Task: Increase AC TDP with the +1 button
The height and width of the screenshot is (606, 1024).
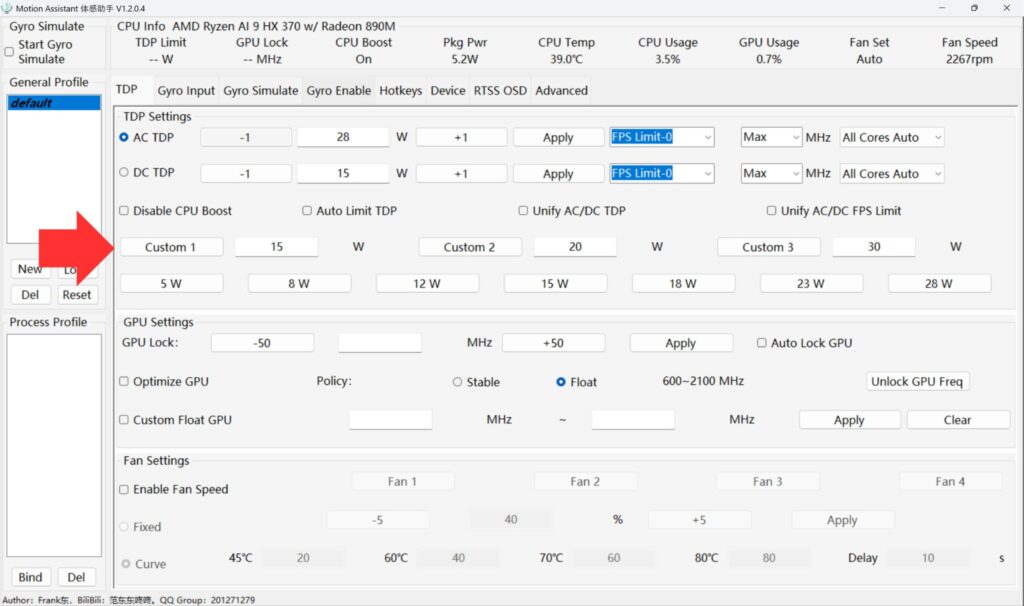Action: (x=461, y=137)
